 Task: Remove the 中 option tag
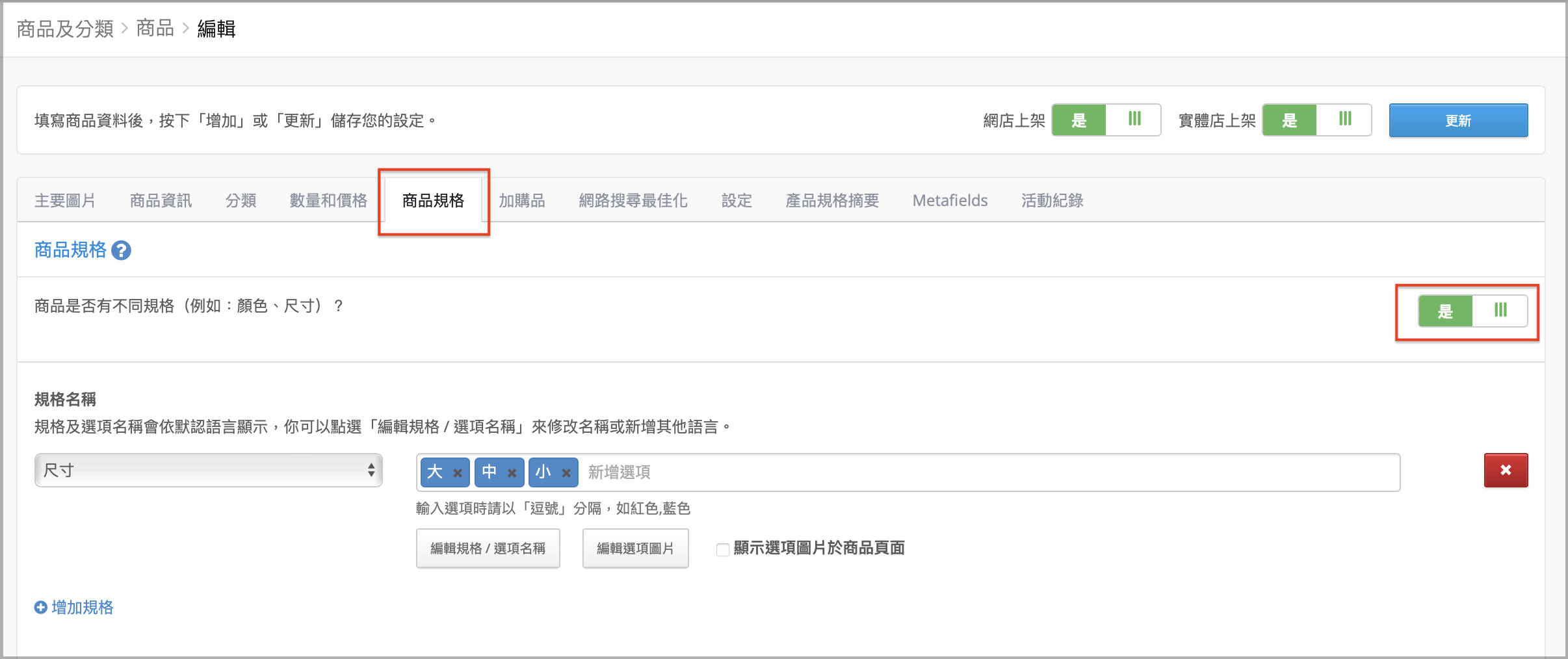pyautogui.click(x=512, y=473)
